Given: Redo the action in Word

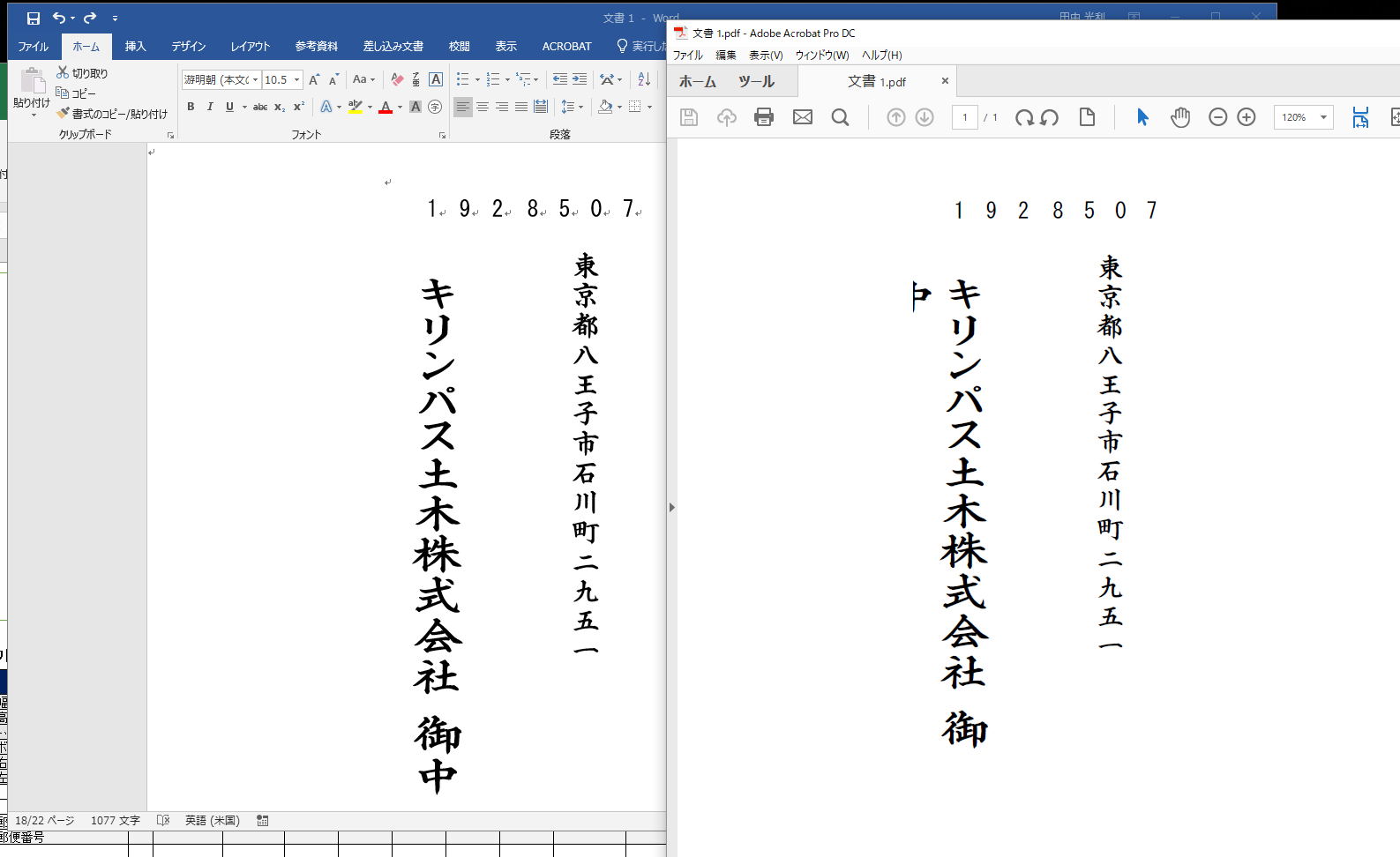Looking at the screenshot, I should point(90,18).
